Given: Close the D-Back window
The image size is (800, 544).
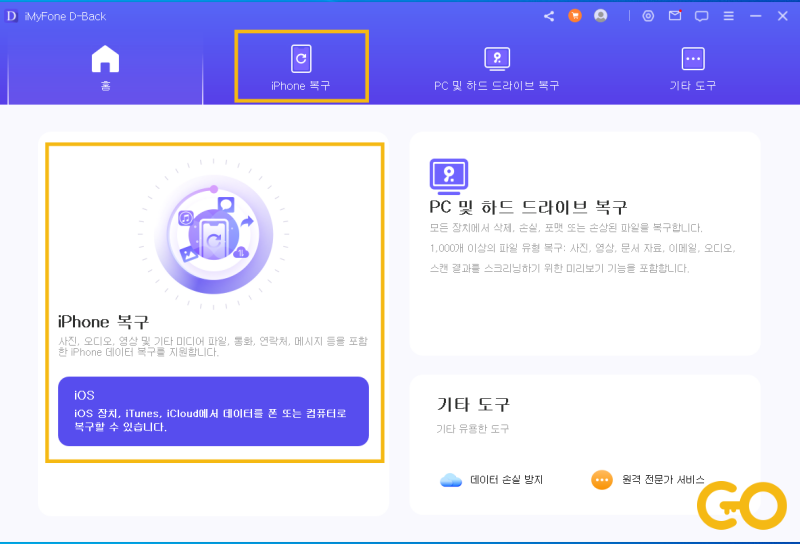Looking at the screenshot, I should (783, 16).
